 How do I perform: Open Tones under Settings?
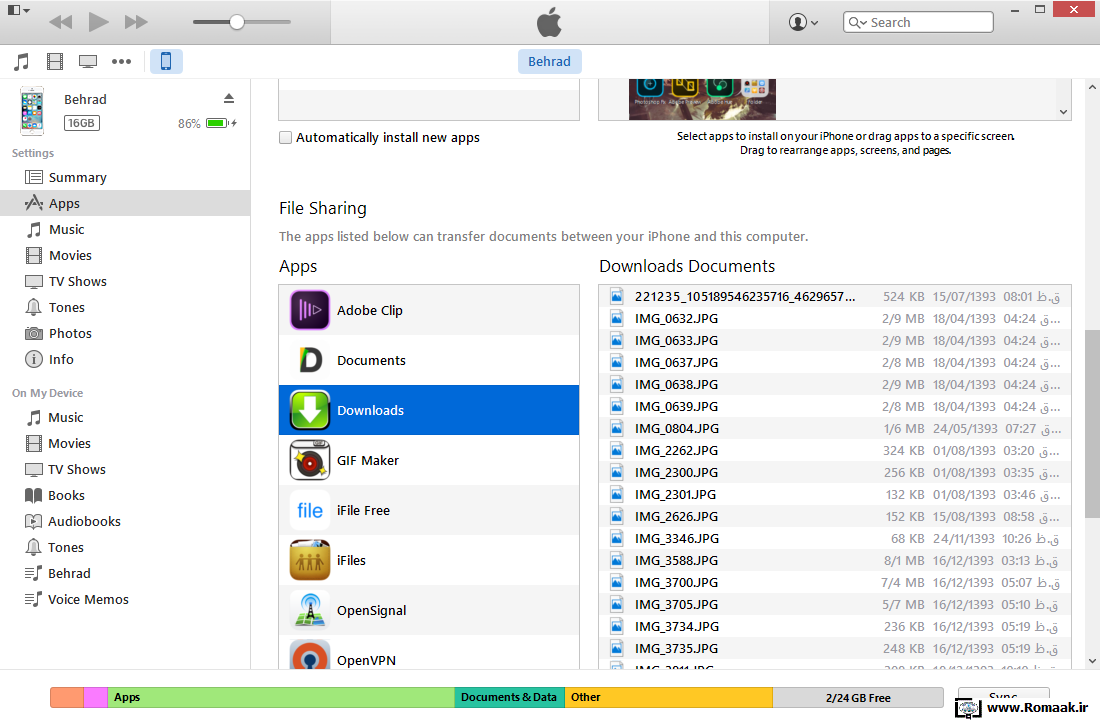click(125, 307)
